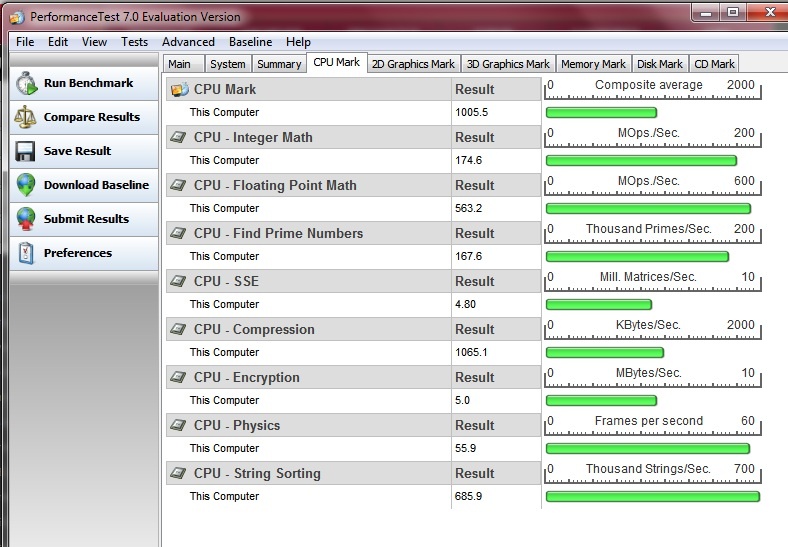This screenshot has width=788, height=547.
Task: Click the CPU - Compression header row
Action: click(353, 329)
